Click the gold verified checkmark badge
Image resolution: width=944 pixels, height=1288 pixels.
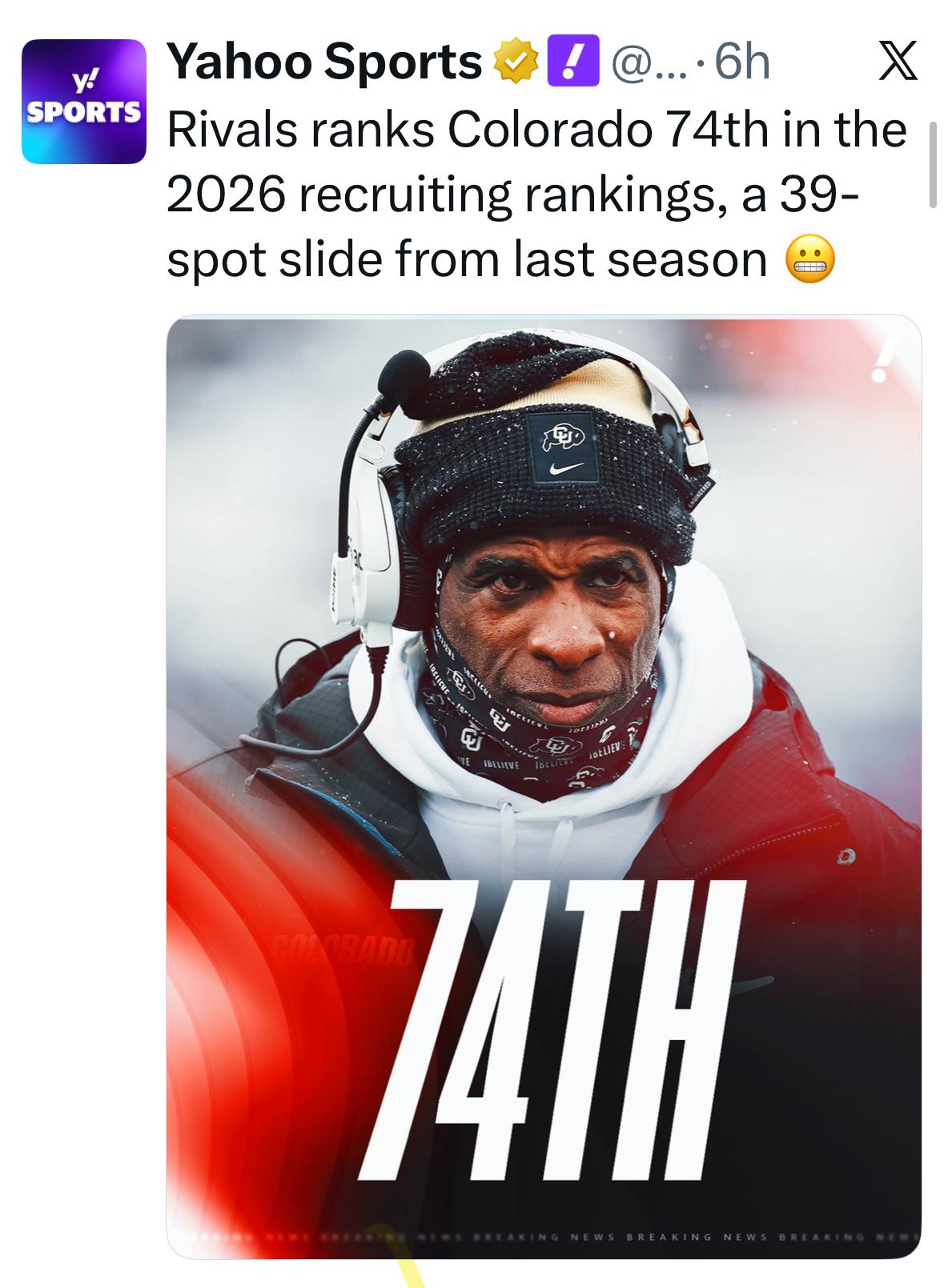coord(516,64)
